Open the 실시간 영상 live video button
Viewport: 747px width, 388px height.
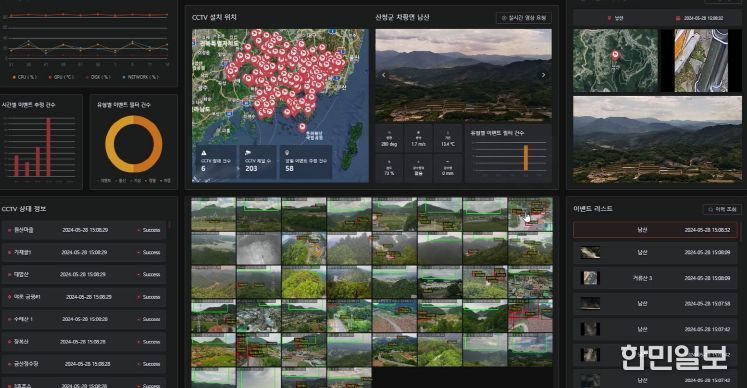524,18
